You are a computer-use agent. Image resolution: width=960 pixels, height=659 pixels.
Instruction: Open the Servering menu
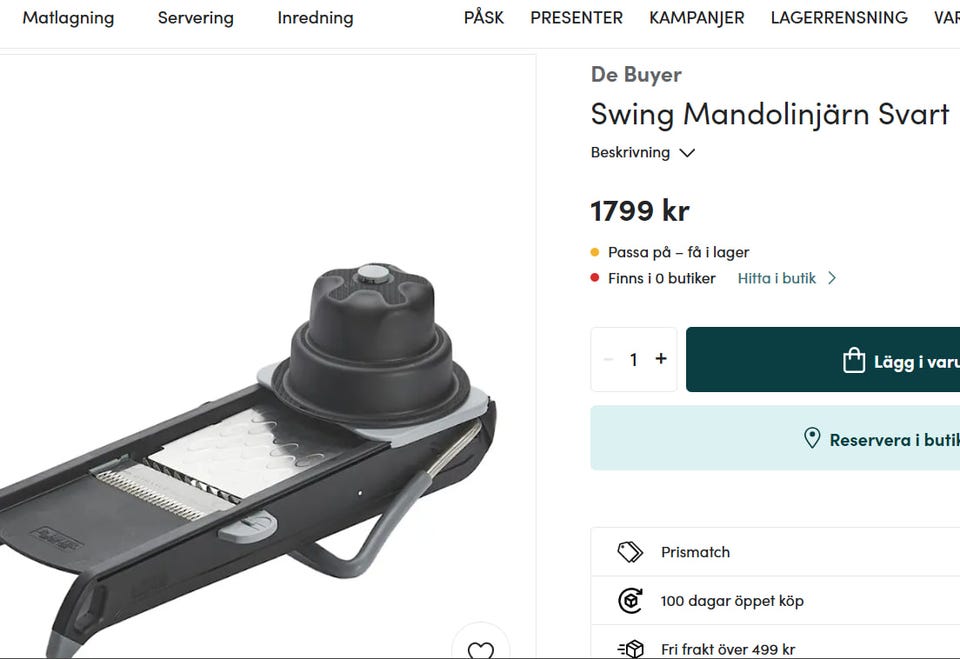coord(196,18)
